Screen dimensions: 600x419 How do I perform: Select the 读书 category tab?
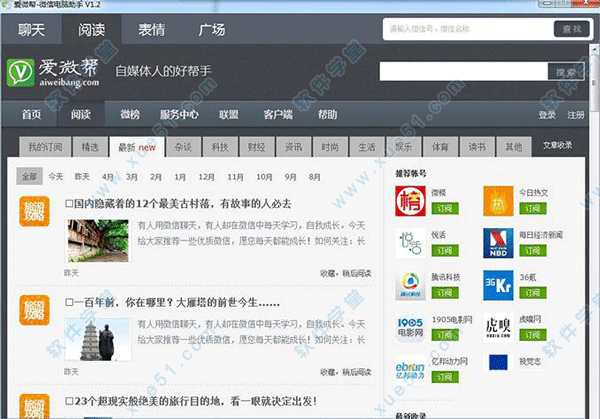[x=477, y=147]
